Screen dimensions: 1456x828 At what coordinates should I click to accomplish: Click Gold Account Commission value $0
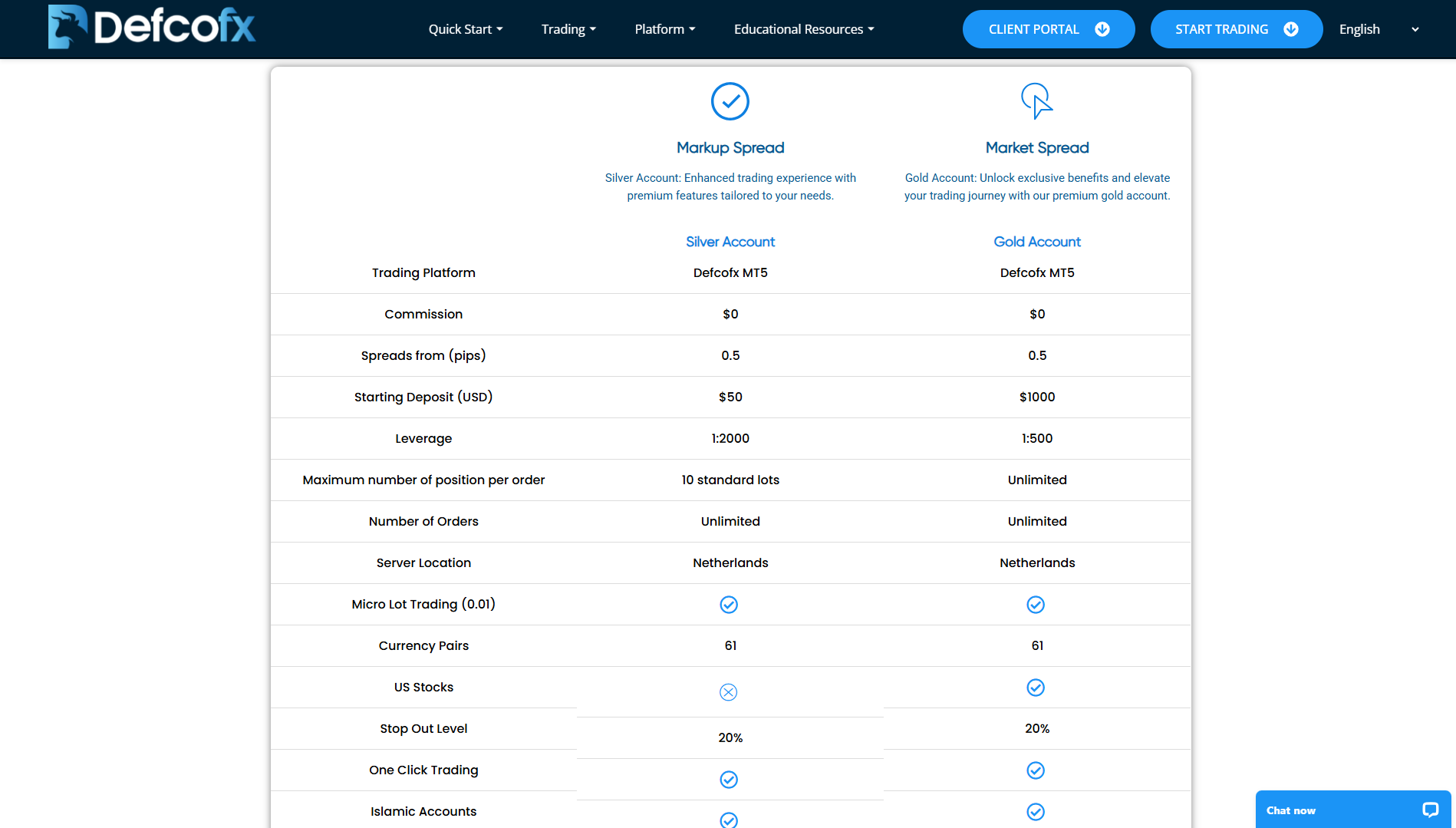(x=1037, y=314)
